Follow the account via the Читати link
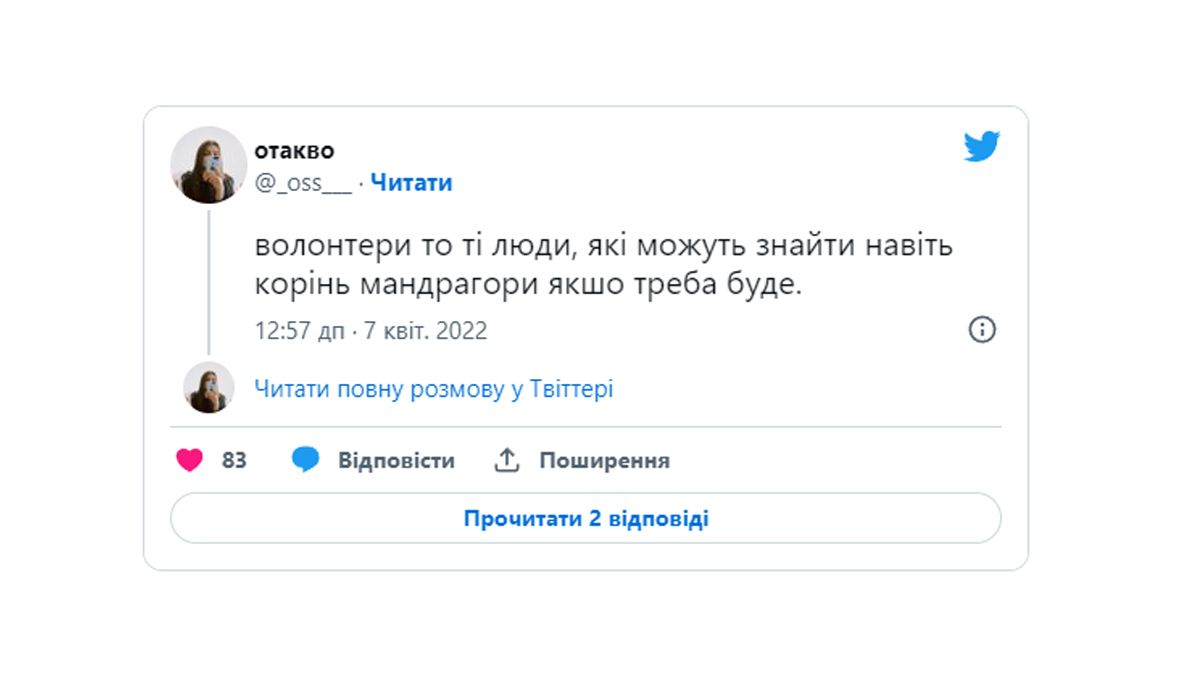 coord(410,182)
